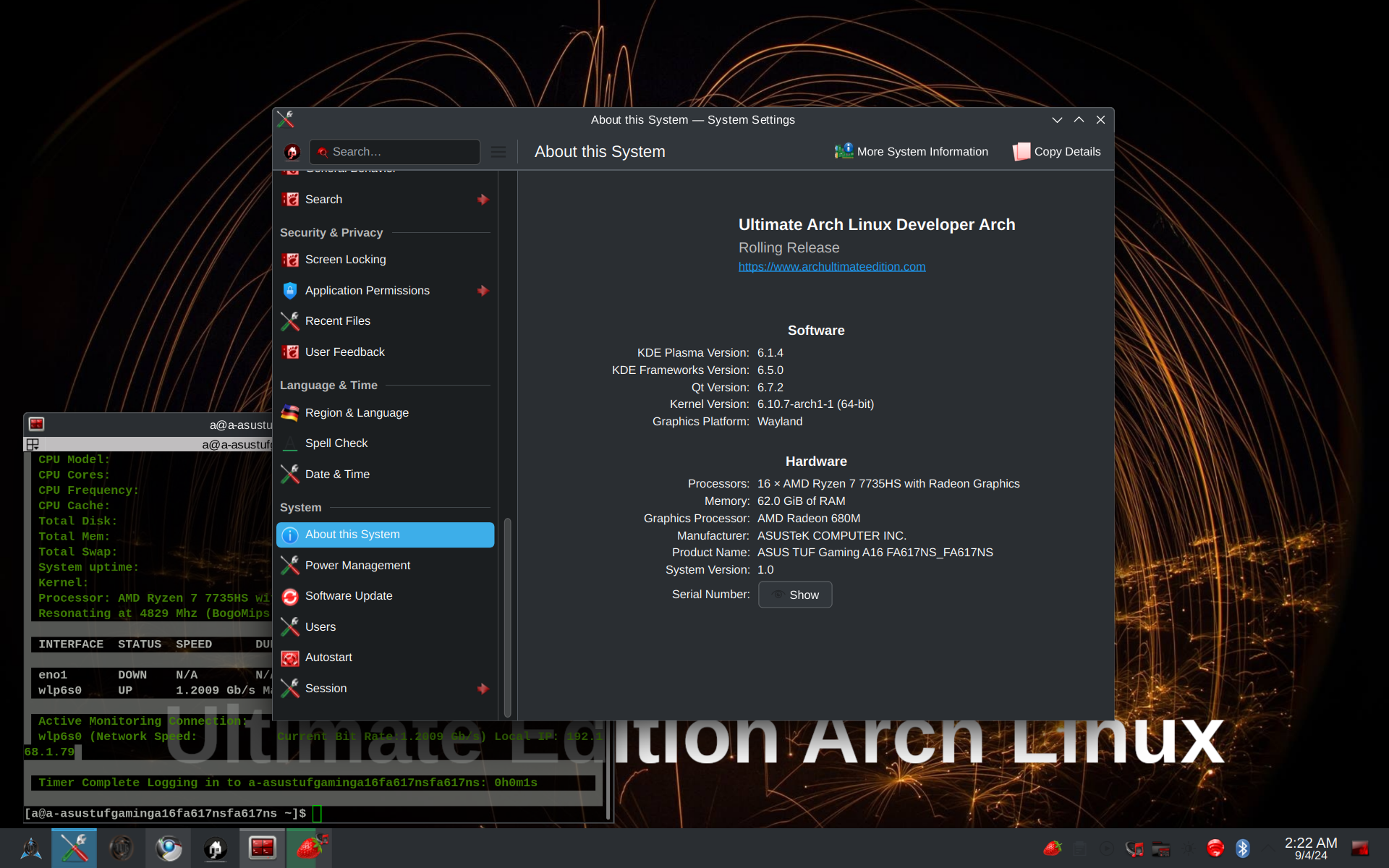The image size is (1389, 868).
Task: Click the User Feedback icon
Action: tap(290, 352)
